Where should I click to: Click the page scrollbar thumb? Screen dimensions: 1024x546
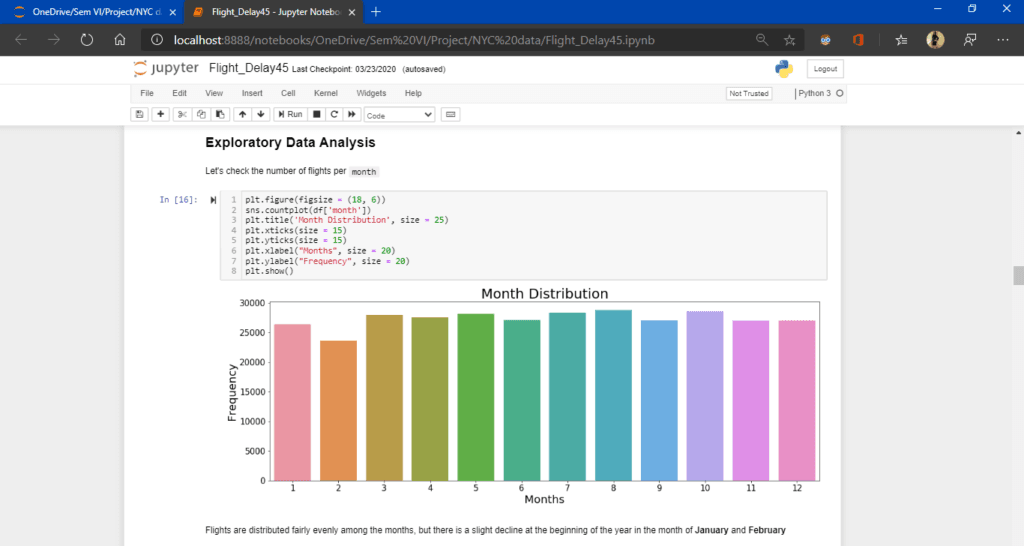(1018, 275)
